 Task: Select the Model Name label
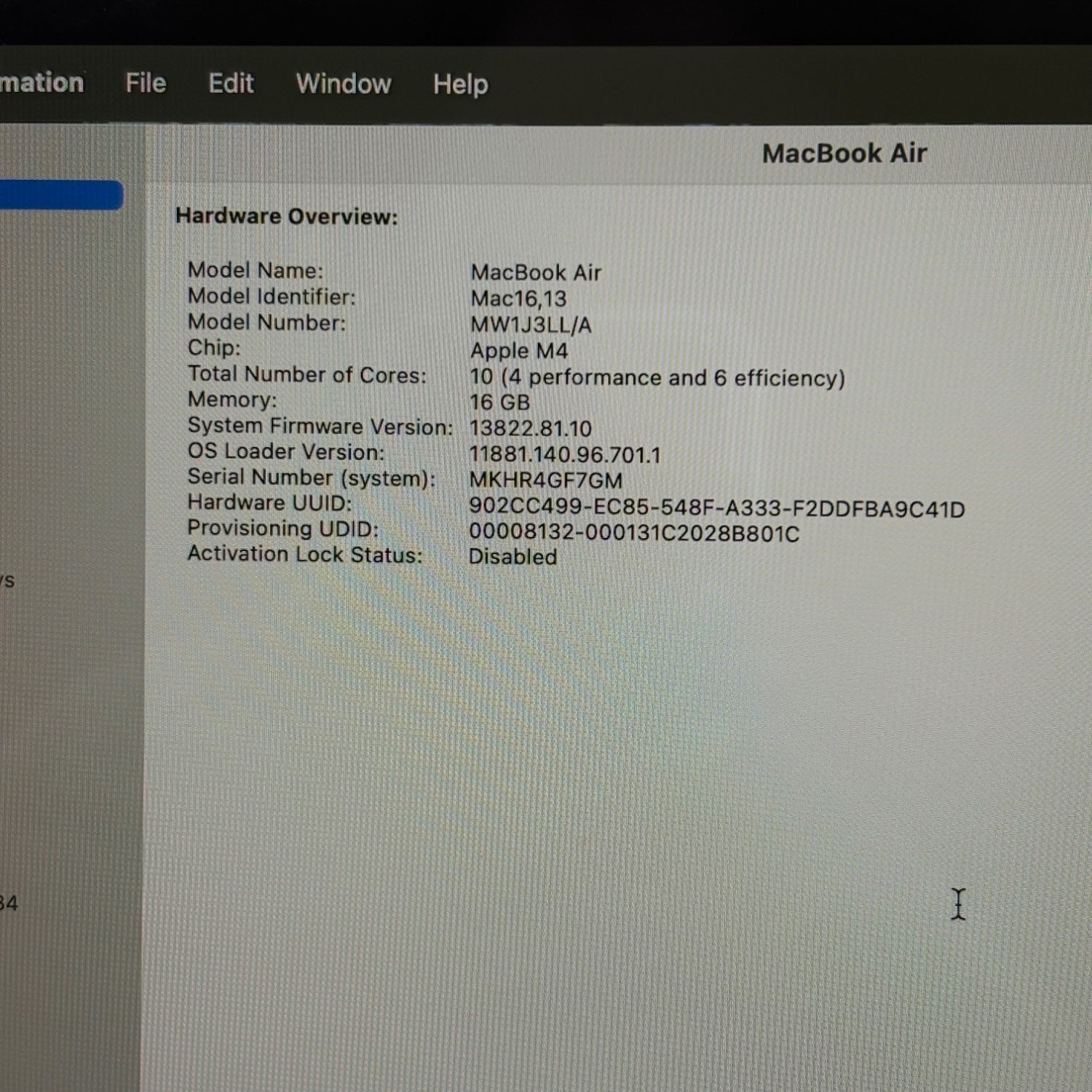255,270
